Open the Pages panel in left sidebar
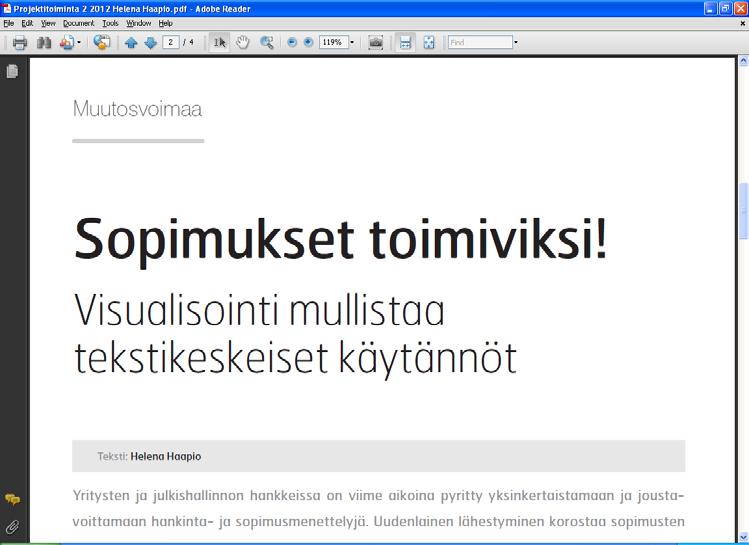 [x=12, y=71]
